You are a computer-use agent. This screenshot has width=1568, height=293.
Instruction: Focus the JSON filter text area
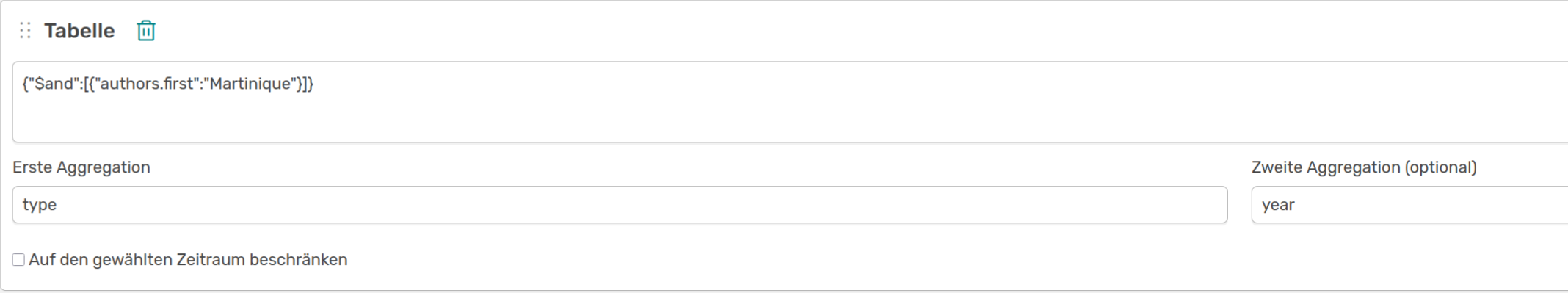tap(790, 102)
